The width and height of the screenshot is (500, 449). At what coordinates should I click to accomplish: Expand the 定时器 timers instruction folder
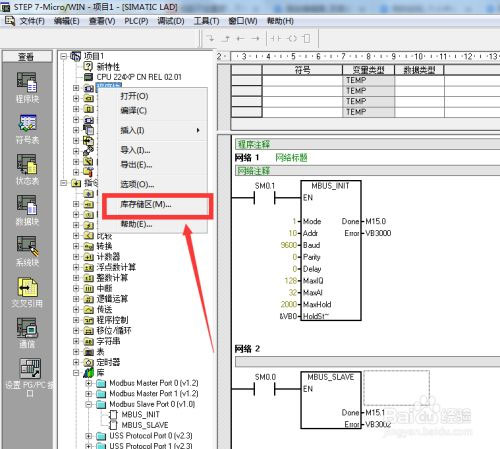pos(76,362)
